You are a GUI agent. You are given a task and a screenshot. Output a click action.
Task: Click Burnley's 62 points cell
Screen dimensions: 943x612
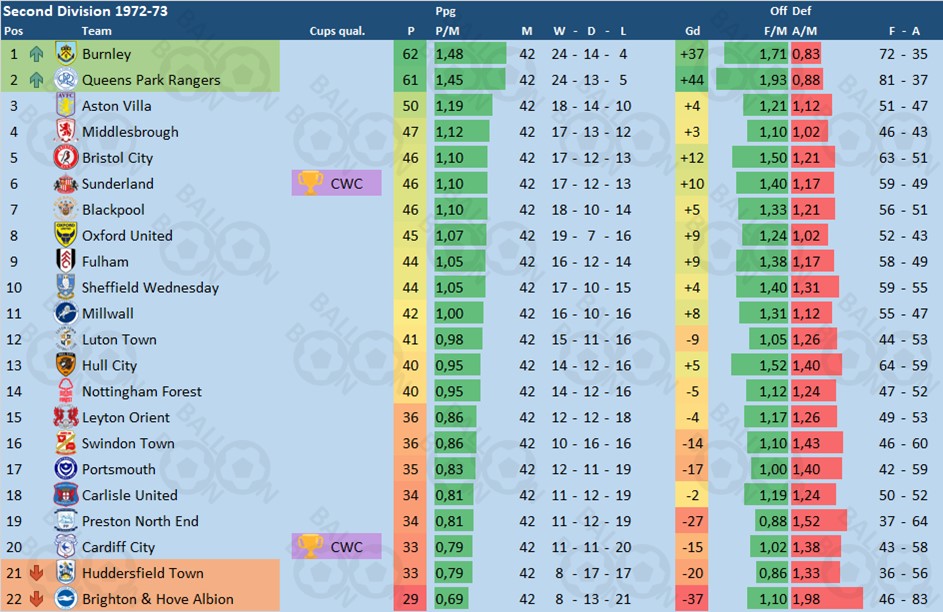[x=410, y=54]
